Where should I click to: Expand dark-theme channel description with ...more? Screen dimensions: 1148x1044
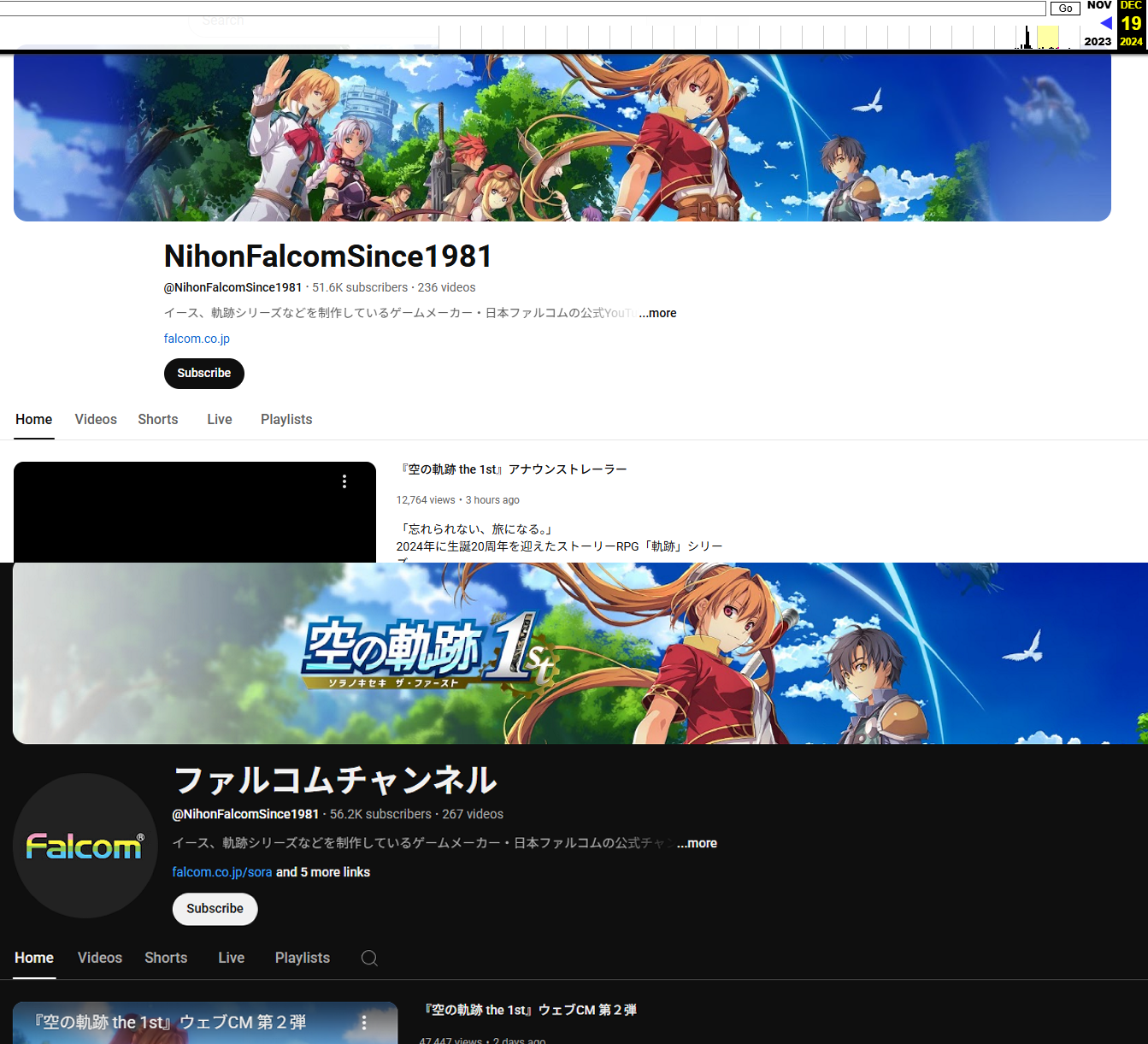coord(698,843)
